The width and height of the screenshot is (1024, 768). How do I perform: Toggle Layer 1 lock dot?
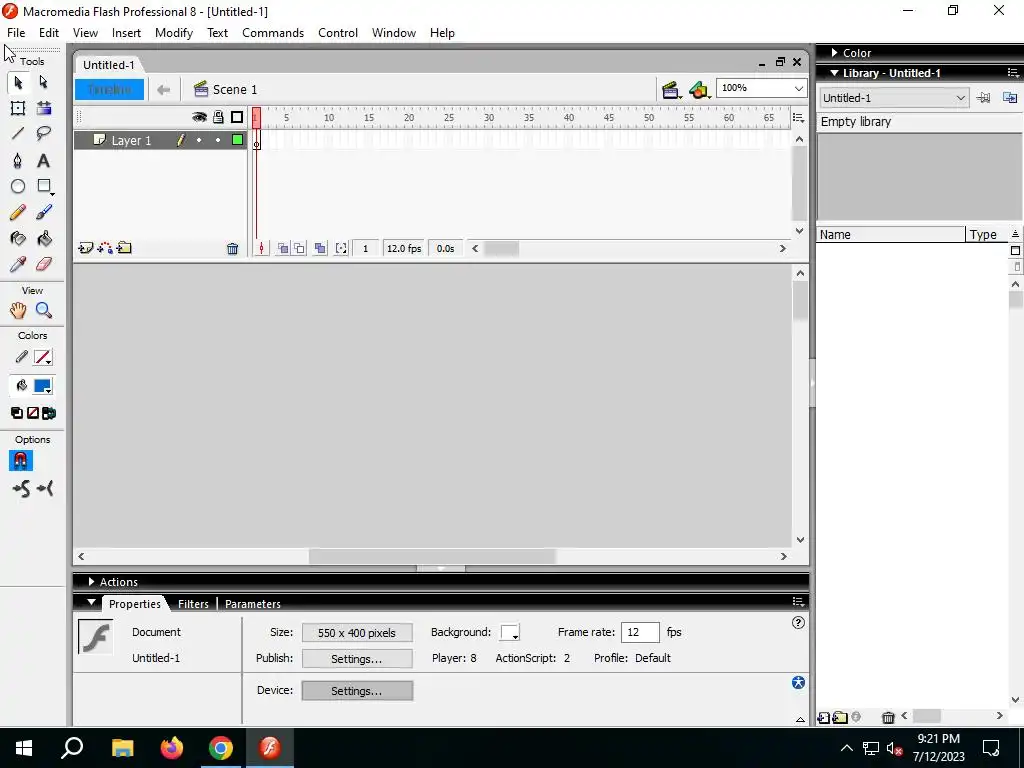tap(218, 140)
